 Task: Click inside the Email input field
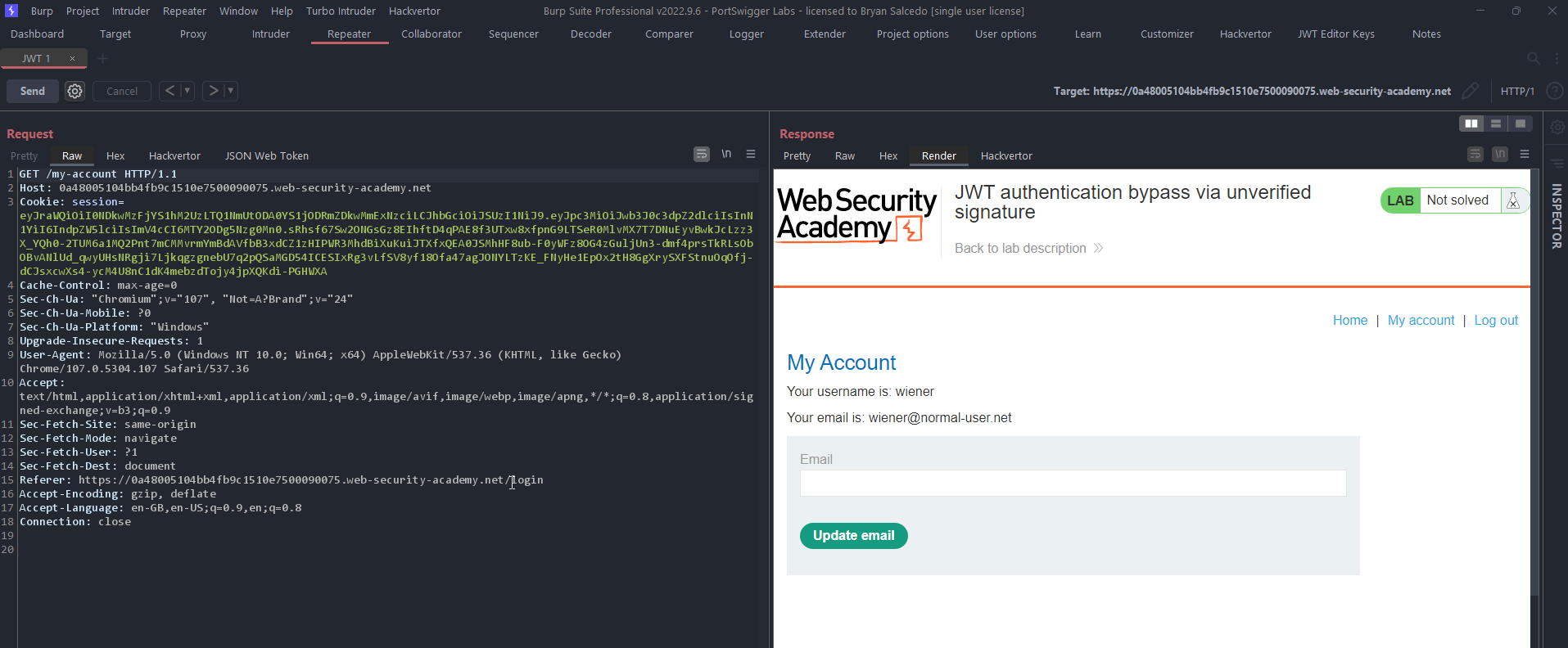click(x=1073, y=483)
